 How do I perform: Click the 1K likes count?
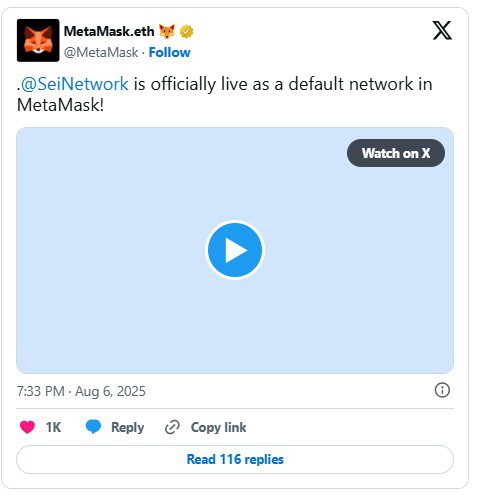[53, 427]
